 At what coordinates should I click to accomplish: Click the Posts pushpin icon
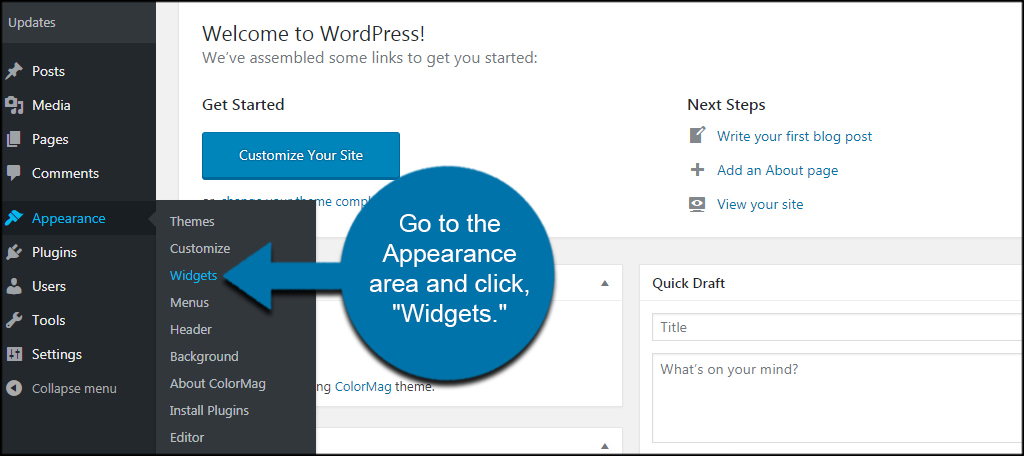pyautogui.click(x=14, y=71)
